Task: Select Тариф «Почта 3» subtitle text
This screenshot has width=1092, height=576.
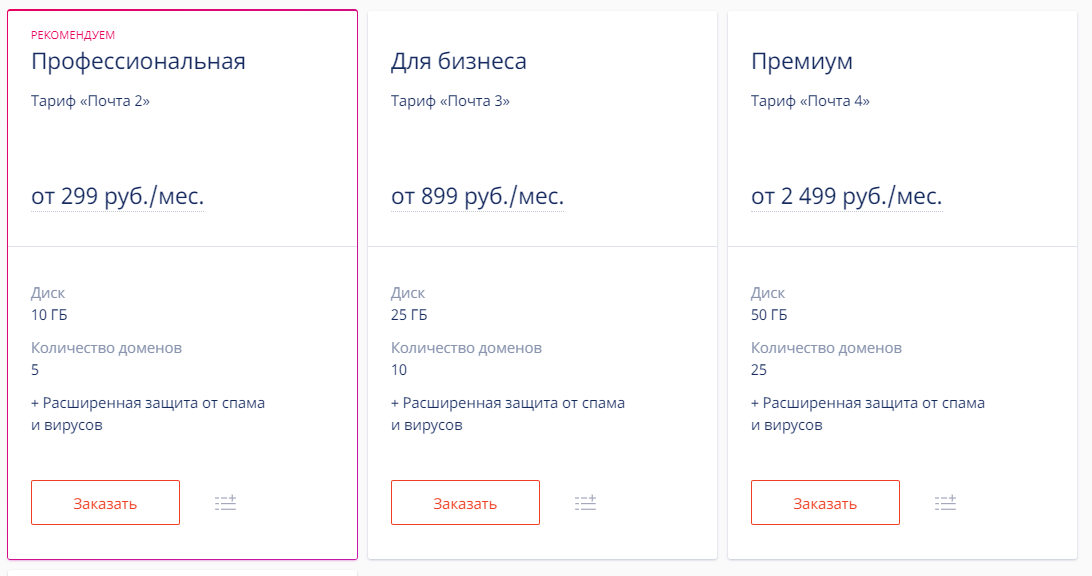Action: [x=450, y=101]
